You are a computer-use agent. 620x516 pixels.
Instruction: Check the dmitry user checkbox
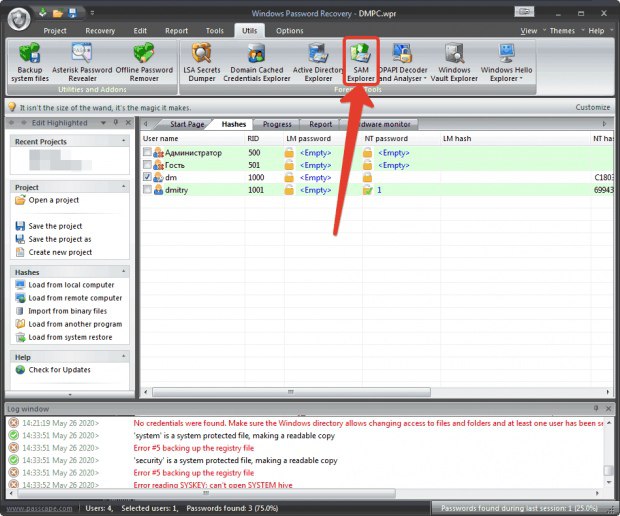click(x=147, y=189)
